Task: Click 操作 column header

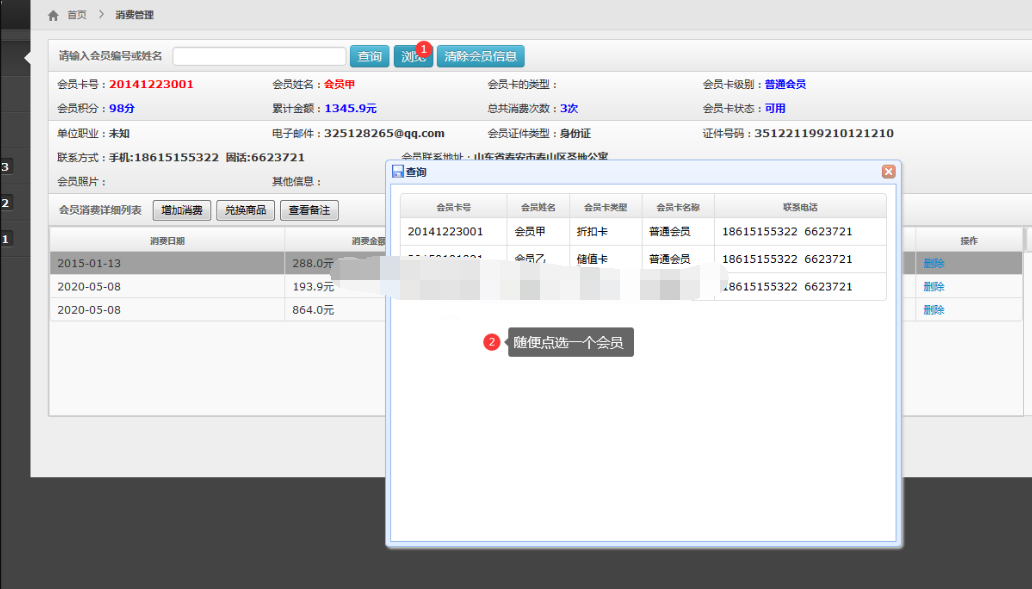Action: tap(969, 241)
